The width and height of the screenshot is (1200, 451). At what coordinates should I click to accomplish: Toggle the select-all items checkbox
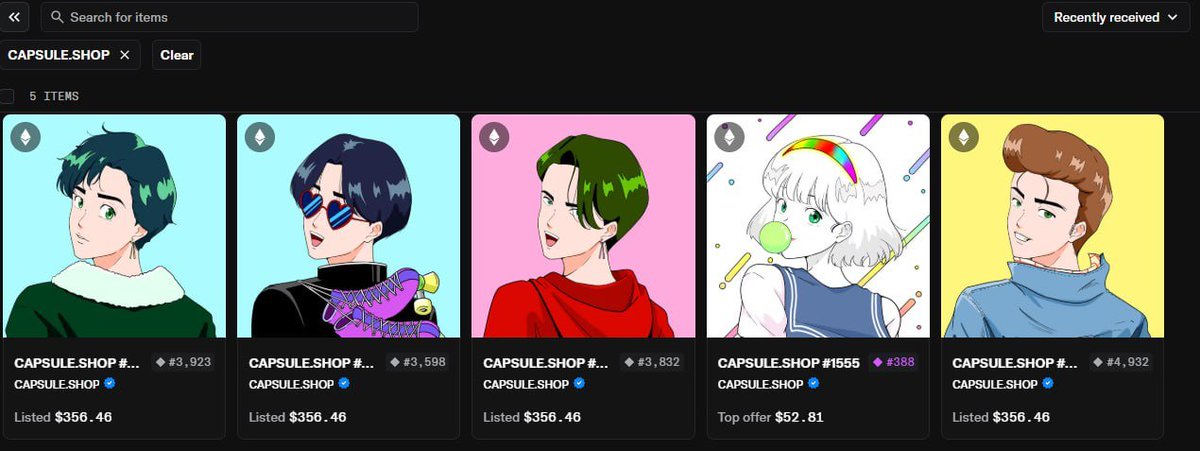click(7, 96)
